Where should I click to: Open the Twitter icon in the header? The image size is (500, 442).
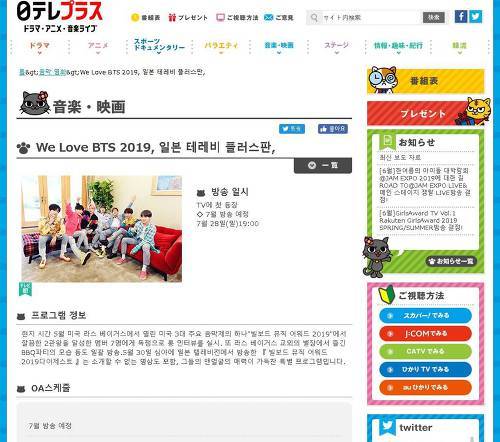(x=475, y=16)
